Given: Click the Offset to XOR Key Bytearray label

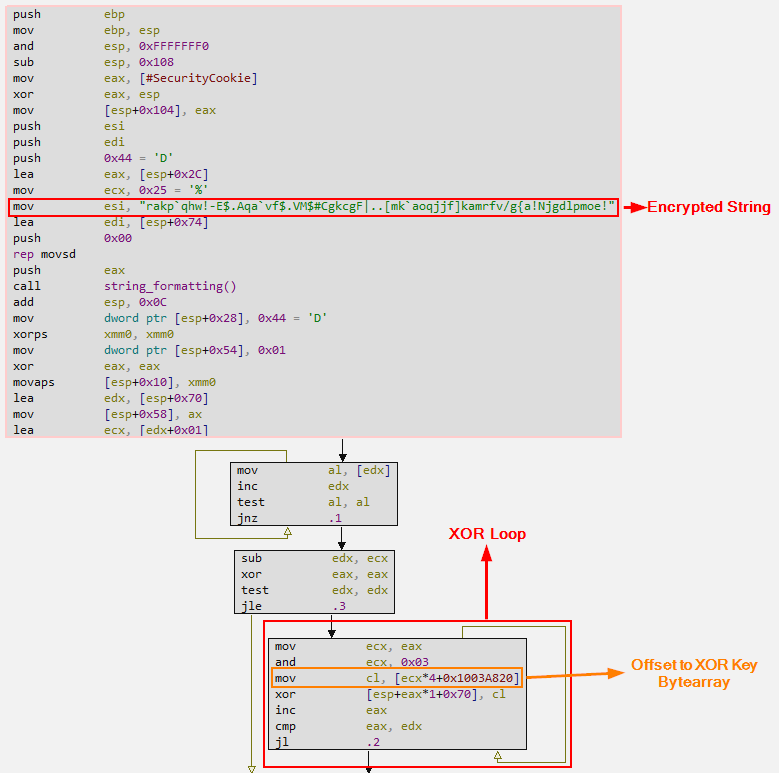Looking at the screenshot, I should pyautogui.click(x=693, y=673).
